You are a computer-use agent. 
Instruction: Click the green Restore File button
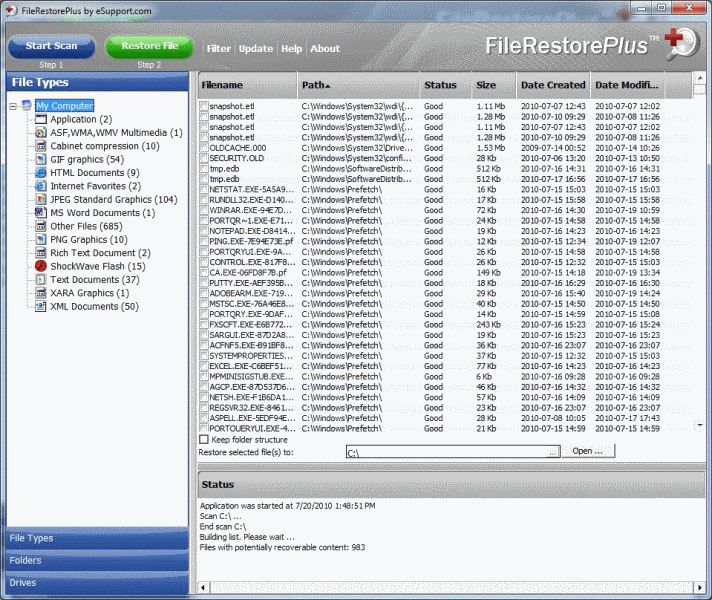149,46
